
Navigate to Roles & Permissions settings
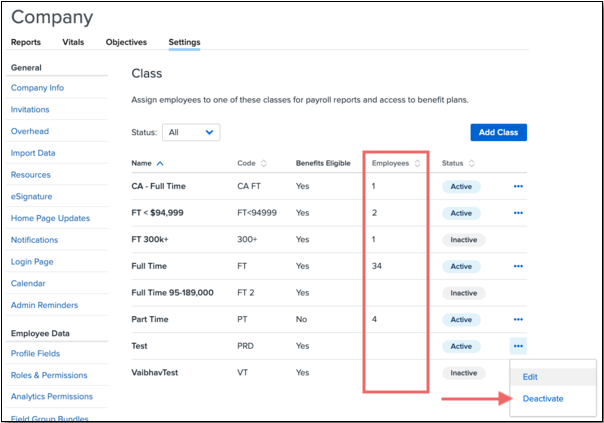49,375
